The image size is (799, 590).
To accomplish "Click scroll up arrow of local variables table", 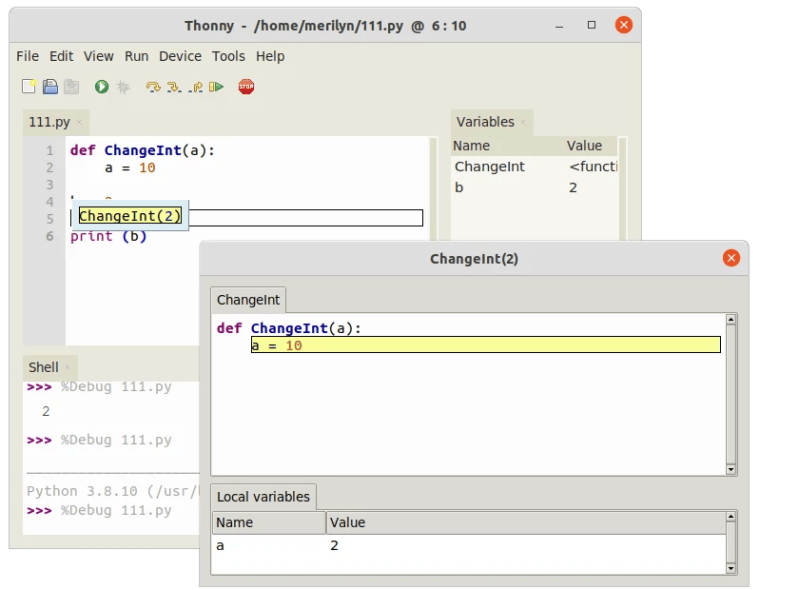I will pos(731,517).
